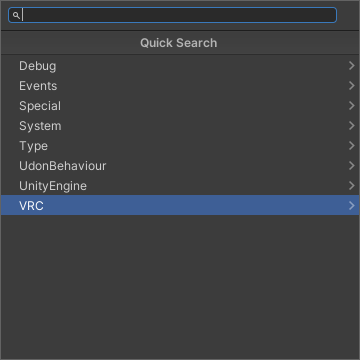Select the Type entry in list
Image resolution: width=360 pixels, height=360 pixels.
(180, 146)
